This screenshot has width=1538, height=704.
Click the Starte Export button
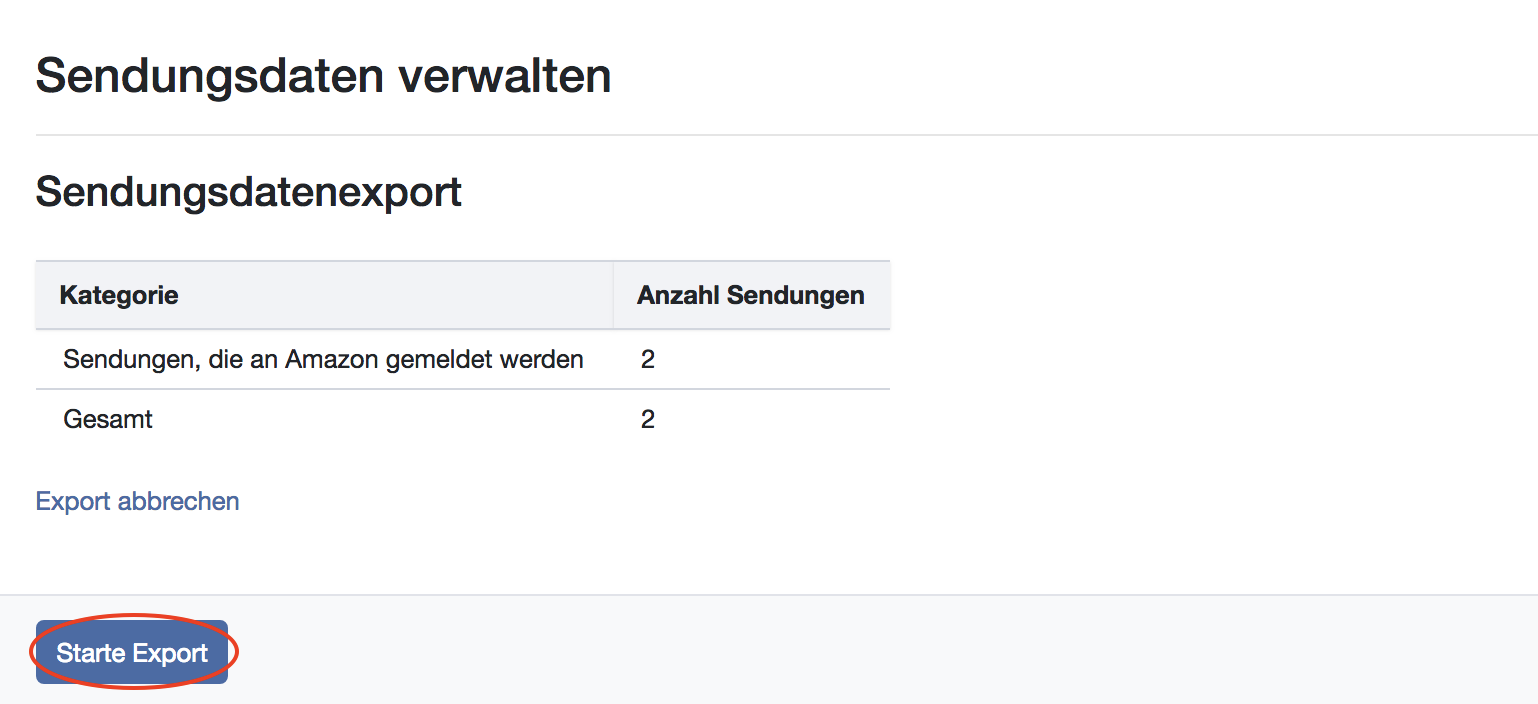(132, 653)
